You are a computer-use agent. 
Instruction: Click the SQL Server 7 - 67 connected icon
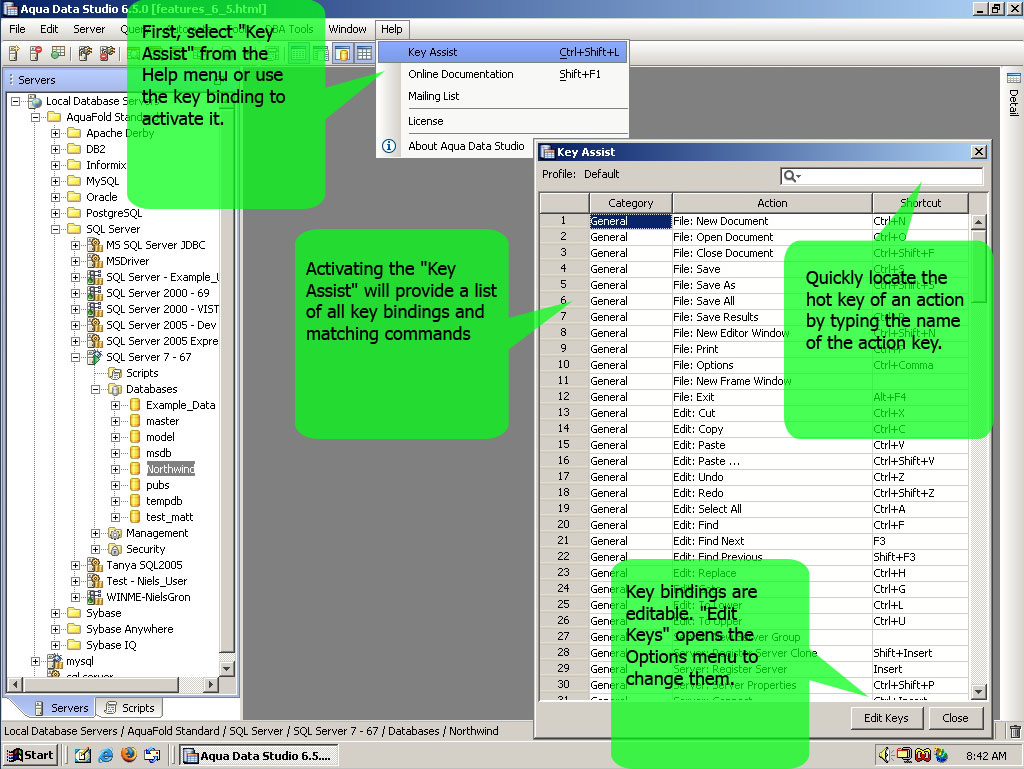(95, 357)
